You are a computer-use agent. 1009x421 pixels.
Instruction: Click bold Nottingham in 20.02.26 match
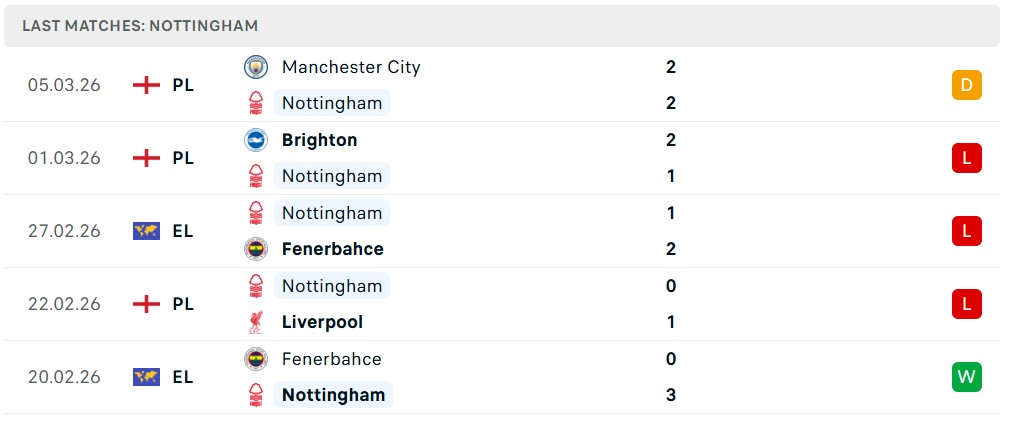point(333,395)
